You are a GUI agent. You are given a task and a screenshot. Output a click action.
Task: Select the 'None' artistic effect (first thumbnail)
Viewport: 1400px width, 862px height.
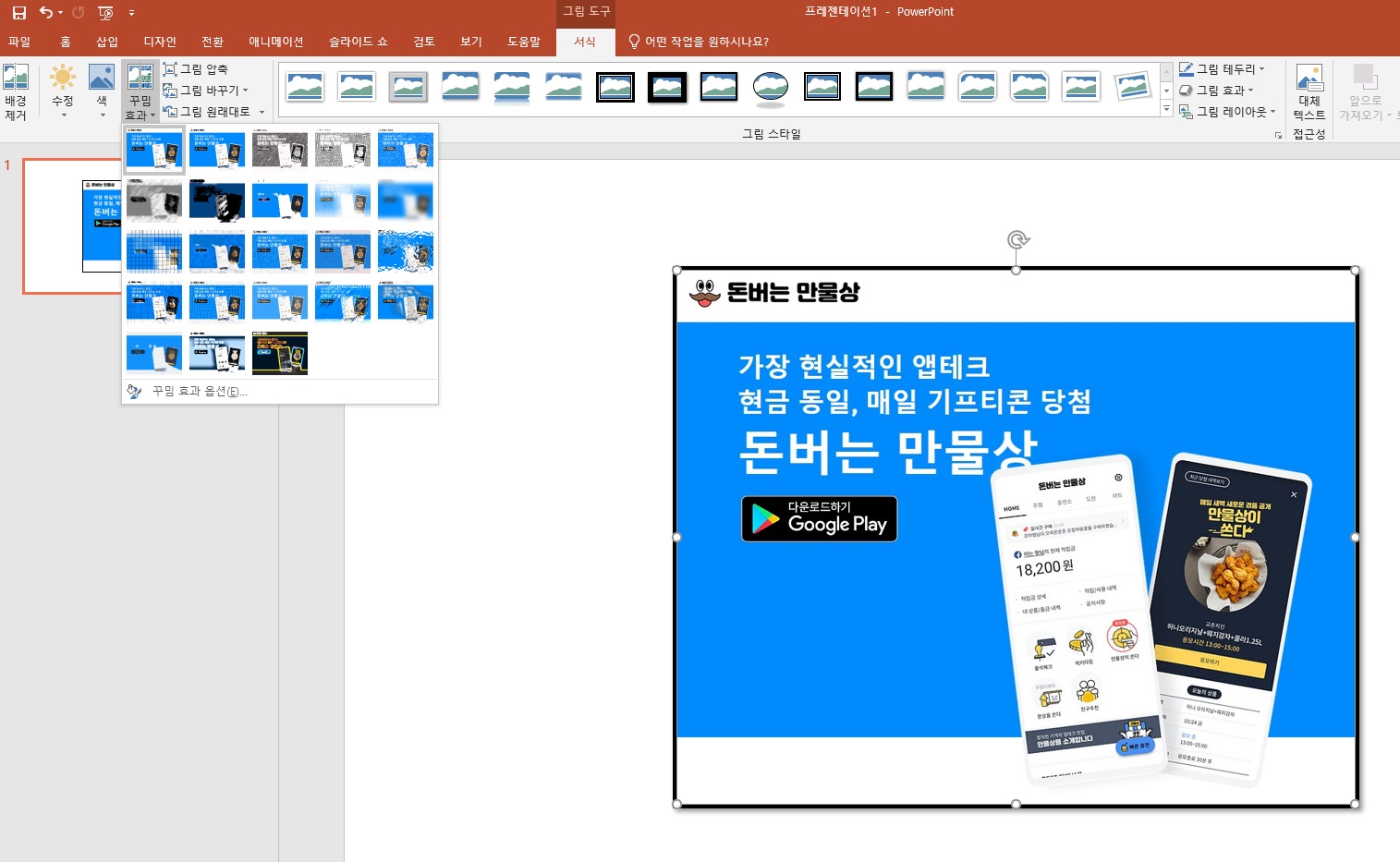click(154, 150)
